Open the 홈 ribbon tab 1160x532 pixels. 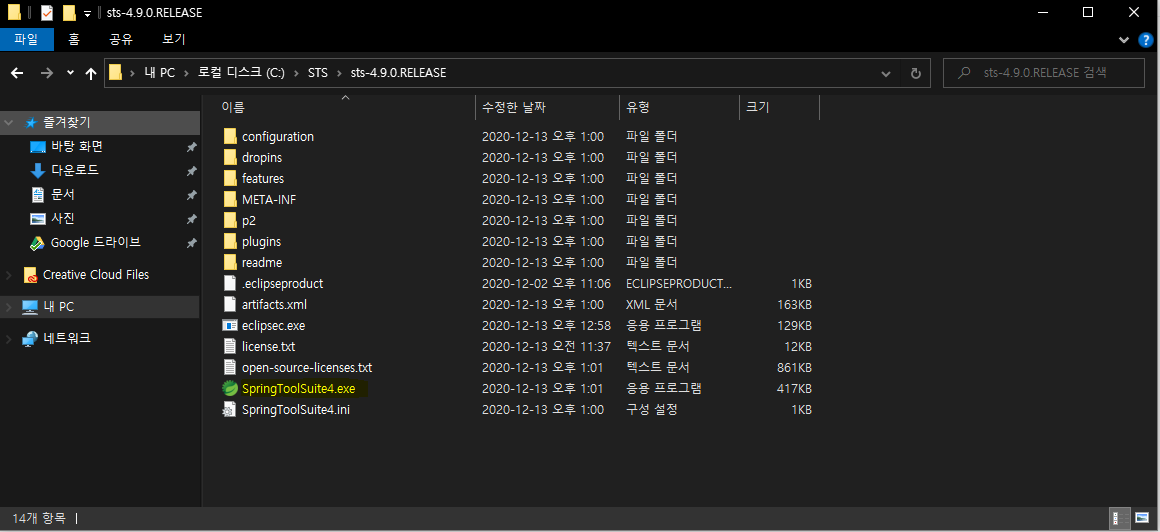pyautogui.click(x=74, y=39)
